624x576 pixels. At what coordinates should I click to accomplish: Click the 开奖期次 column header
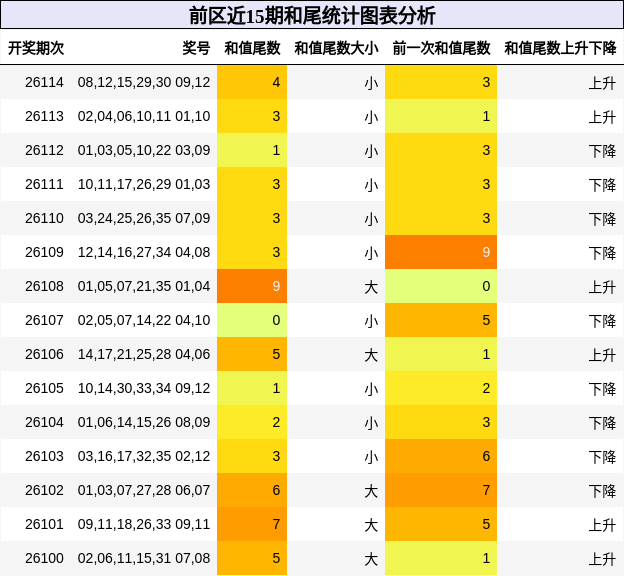(36, 48)
